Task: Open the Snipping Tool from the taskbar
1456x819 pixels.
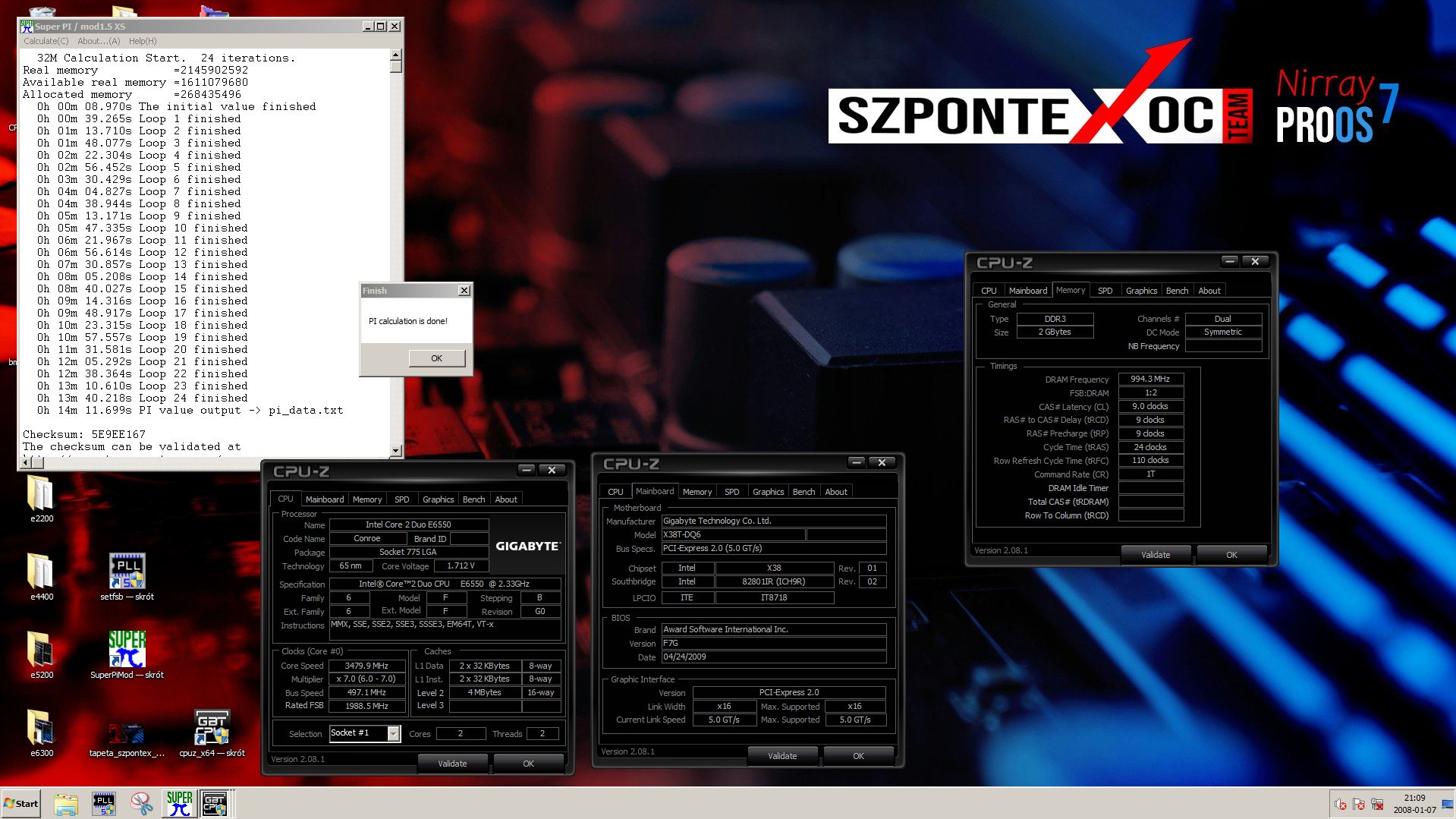Action: (x=141, y=804)
